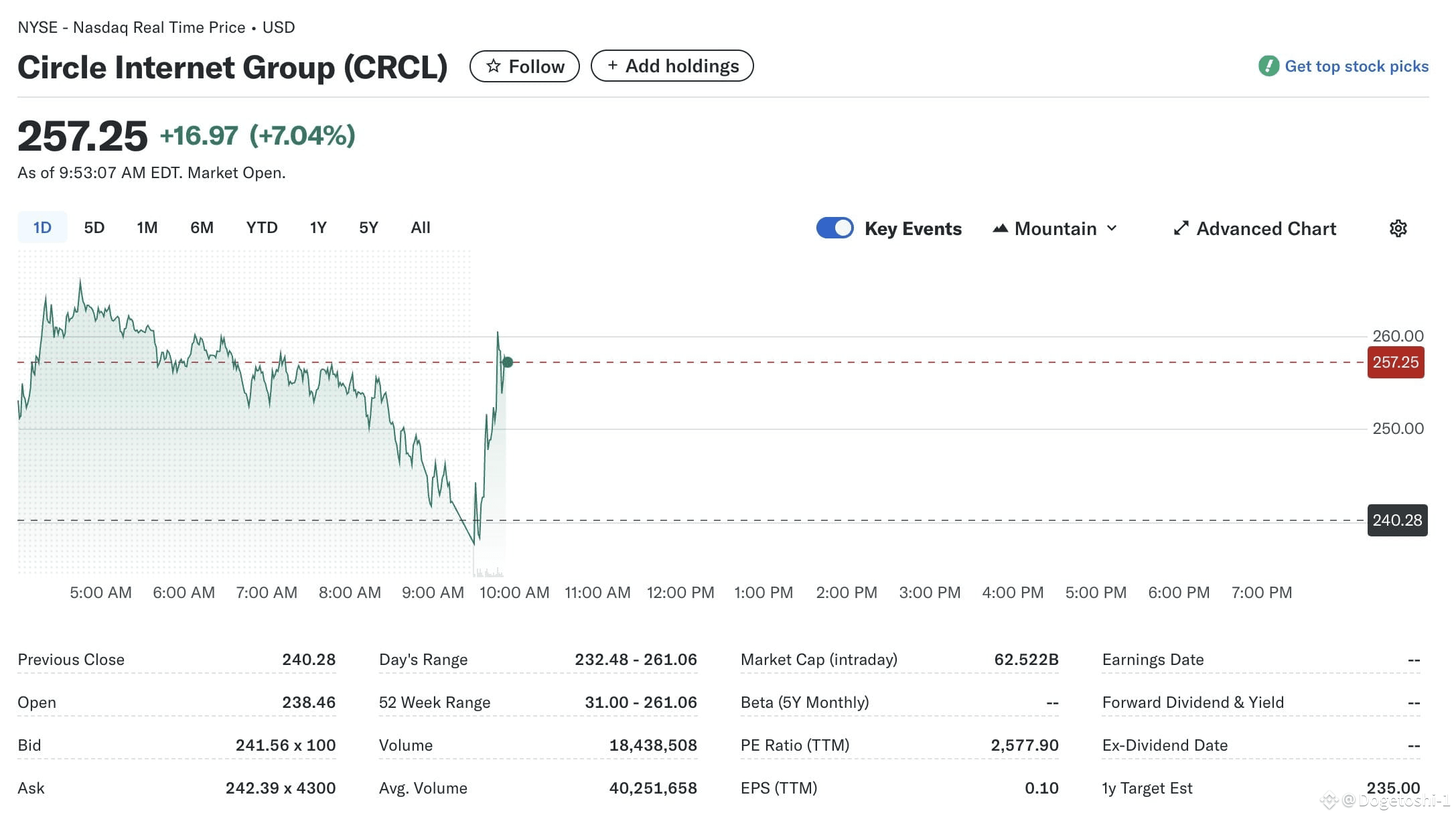This screenshot has width=1456, height=817.
Task: Select the 5Y chart range
Action: click(368, 228)
